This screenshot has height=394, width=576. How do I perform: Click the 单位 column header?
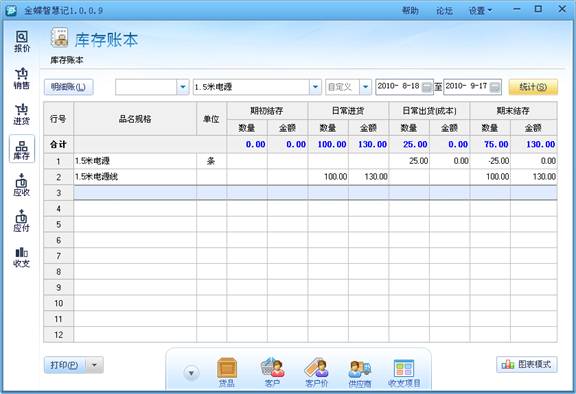[x=211, y=119]
